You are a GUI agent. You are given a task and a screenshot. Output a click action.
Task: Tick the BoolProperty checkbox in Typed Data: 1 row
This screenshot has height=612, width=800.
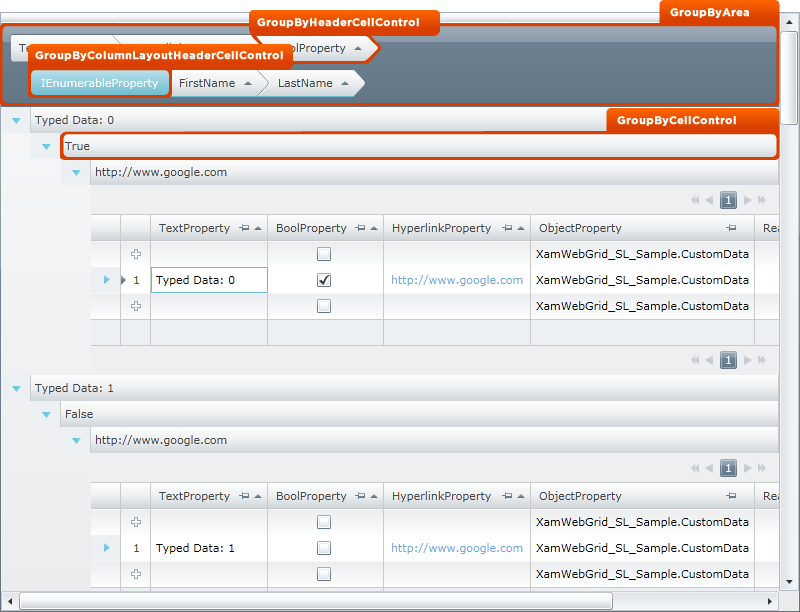pos(324,548)
